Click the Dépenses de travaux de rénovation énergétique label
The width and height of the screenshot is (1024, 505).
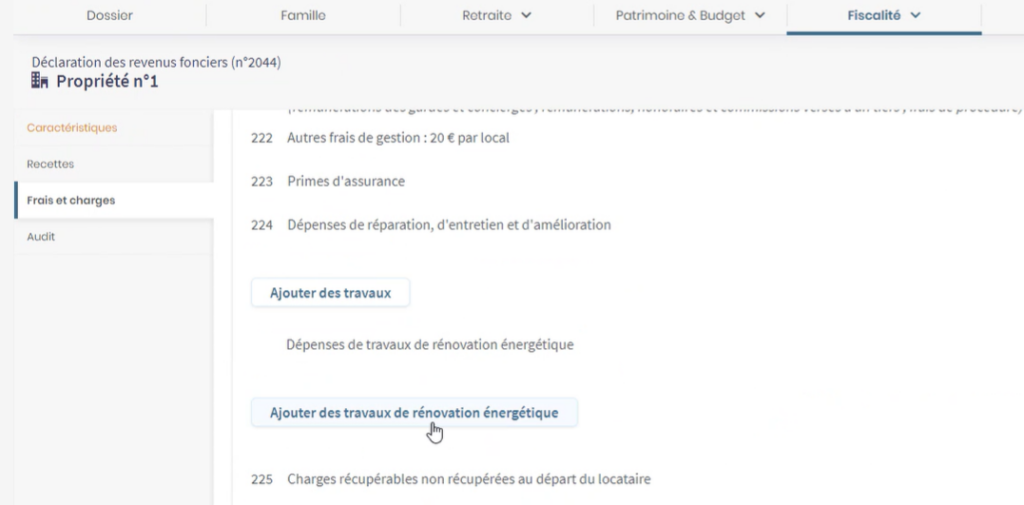[430, 345]
